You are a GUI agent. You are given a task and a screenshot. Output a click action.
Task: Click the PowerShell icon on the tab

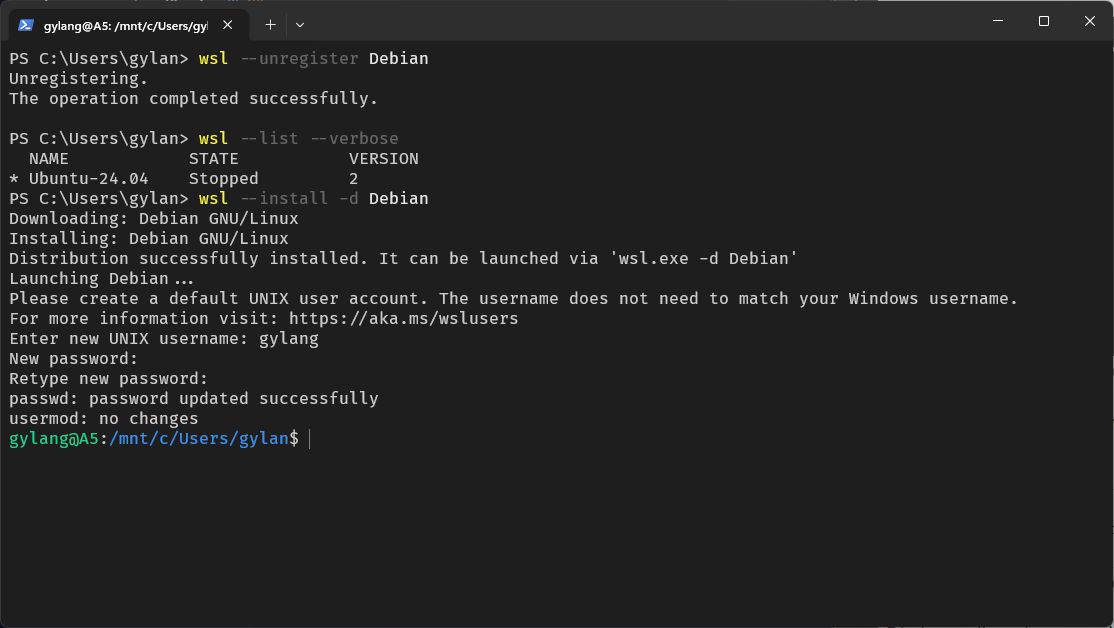[26, 24]
